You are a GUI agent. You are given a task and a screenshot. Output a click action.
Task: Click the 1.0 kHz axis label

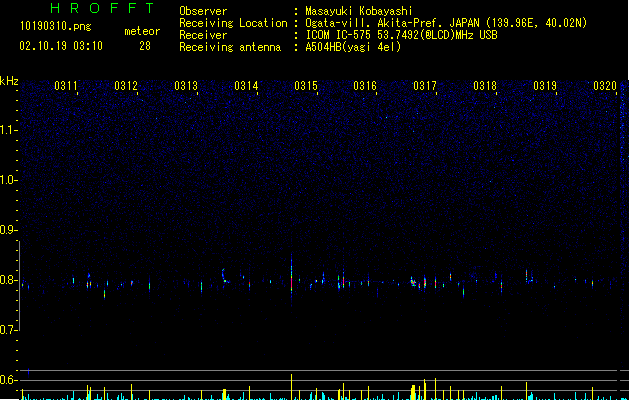click(x=8, y=180)
